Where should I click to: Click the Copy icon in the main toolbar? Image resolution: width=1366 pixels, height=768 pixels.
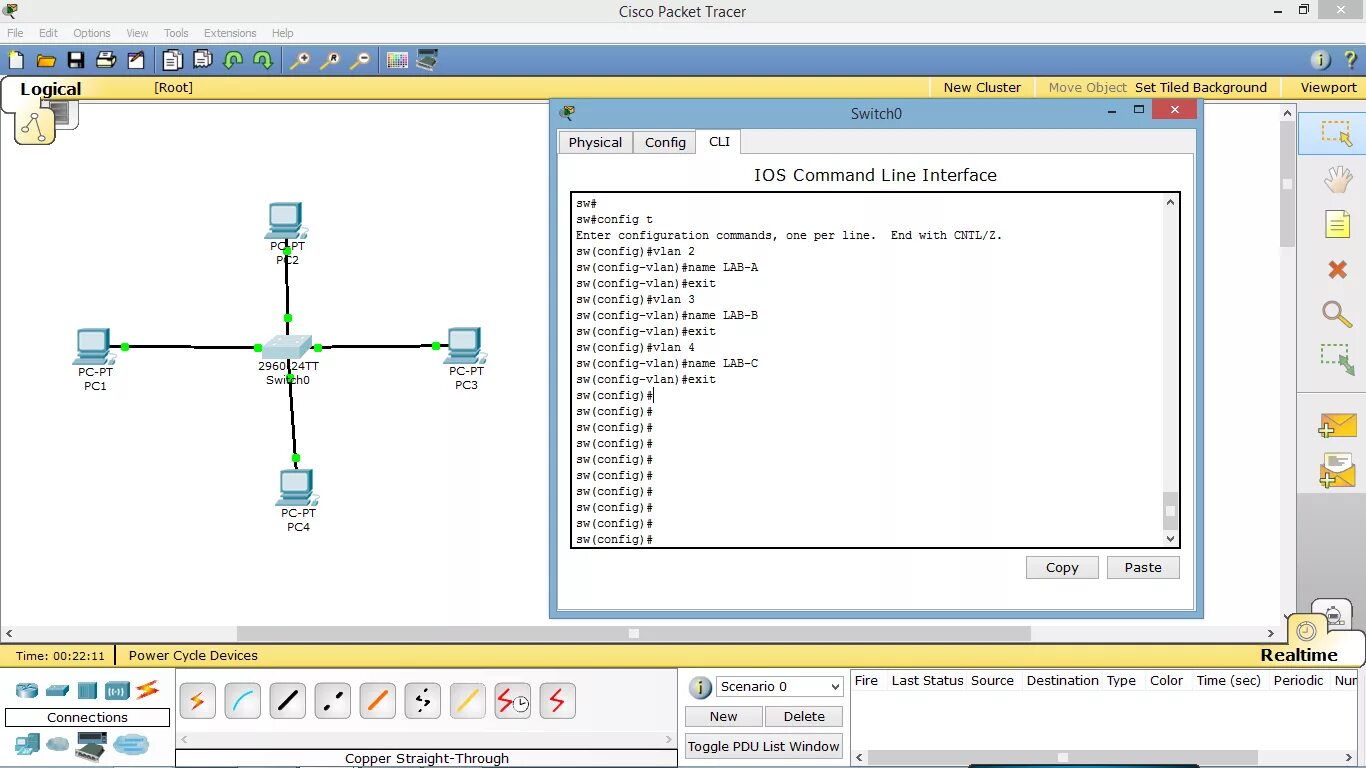tap(173, 60)
